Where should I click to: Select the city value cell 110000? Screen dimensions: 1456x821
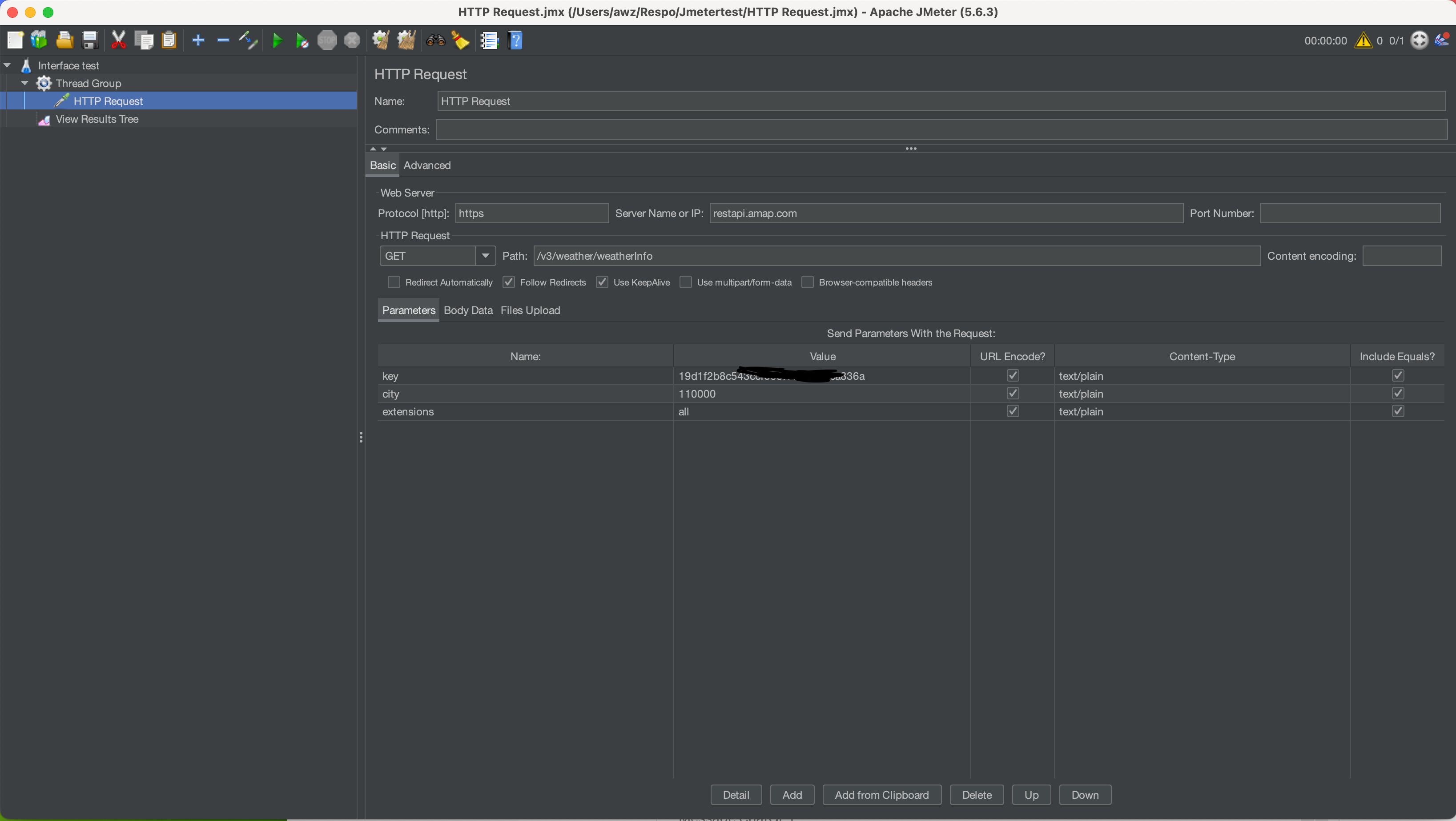tap(822, 394)
